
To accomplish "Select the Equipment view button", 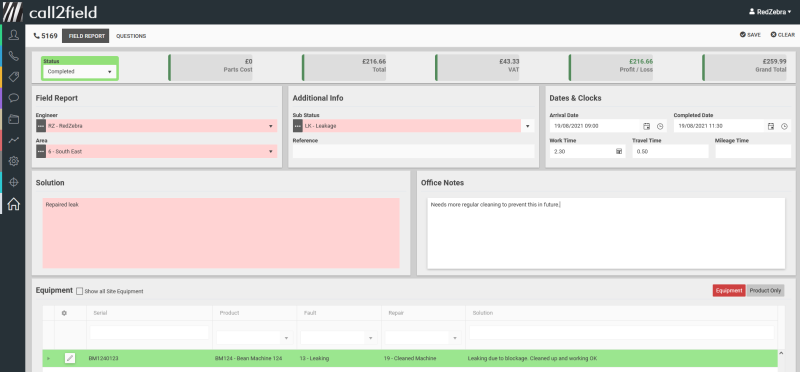I will click(x=729, y=290).
